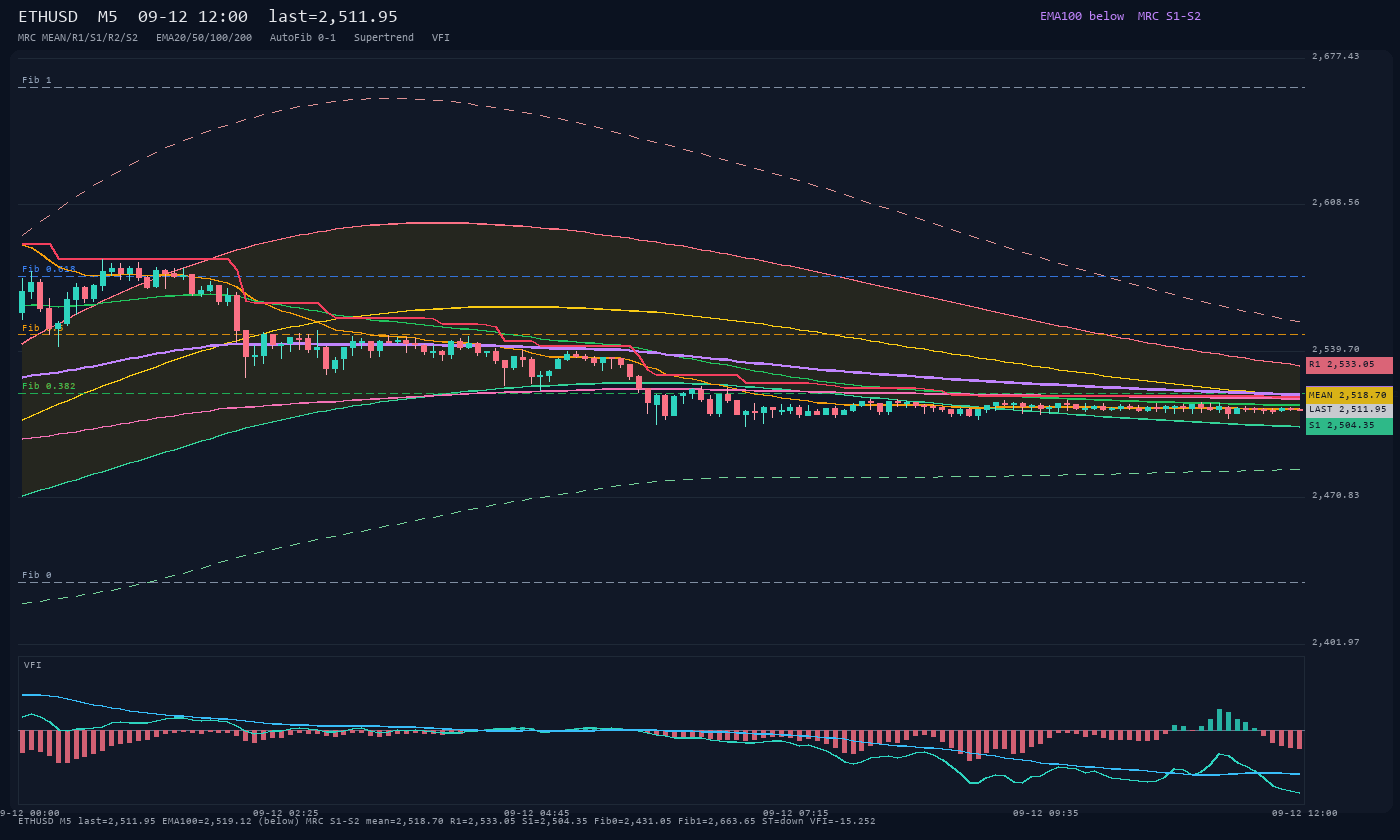Select the M5 timeframe label
Image resolution: width=1400 pixels, height=840 pixels.
(x=107, y=17)
